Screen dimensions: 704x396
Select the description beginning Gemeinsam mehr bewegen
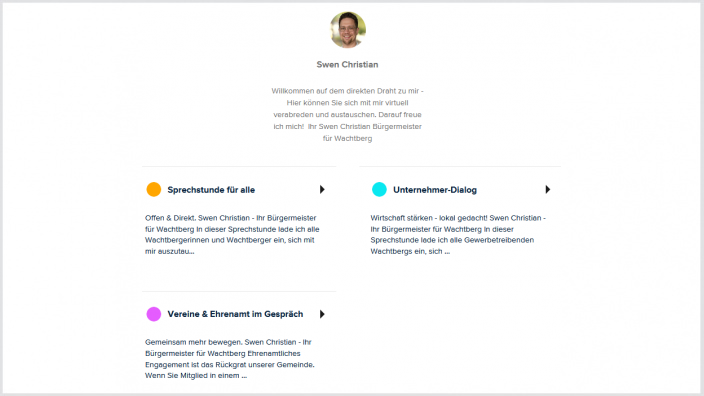click(x=229, y=359)
